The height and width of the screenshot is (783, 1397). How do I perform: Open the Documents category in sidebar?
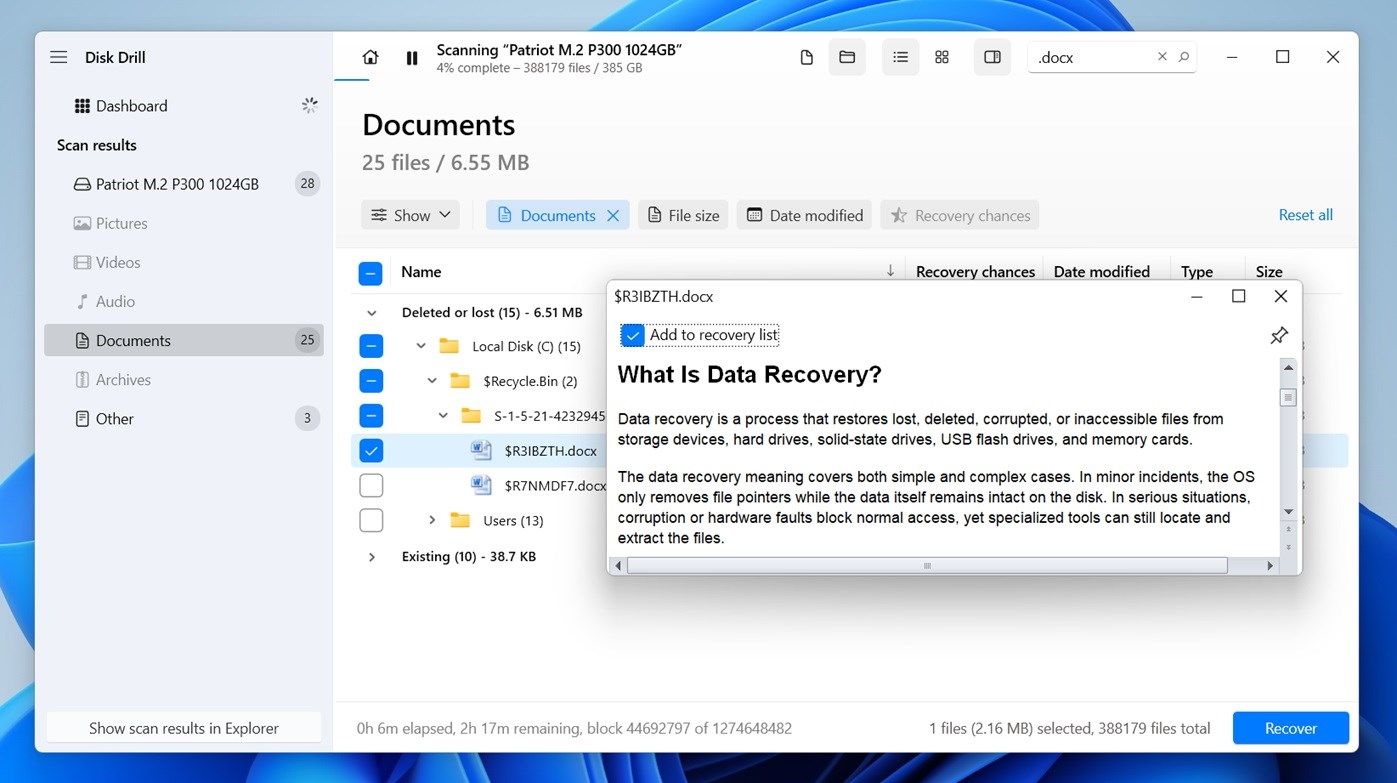[x=184, y=340]
